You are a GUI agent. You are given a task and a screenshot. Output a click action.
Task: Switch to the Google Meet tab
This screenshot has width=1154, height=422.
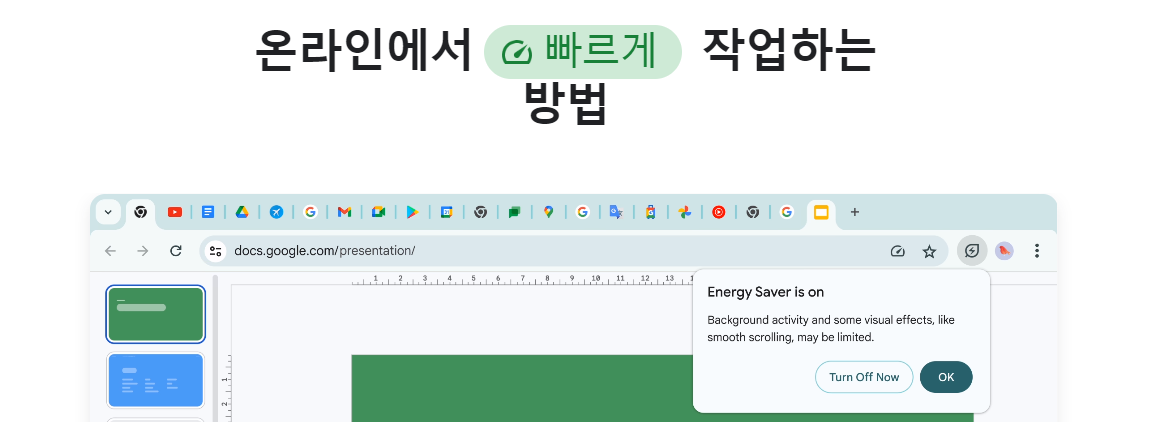point(378,212)
